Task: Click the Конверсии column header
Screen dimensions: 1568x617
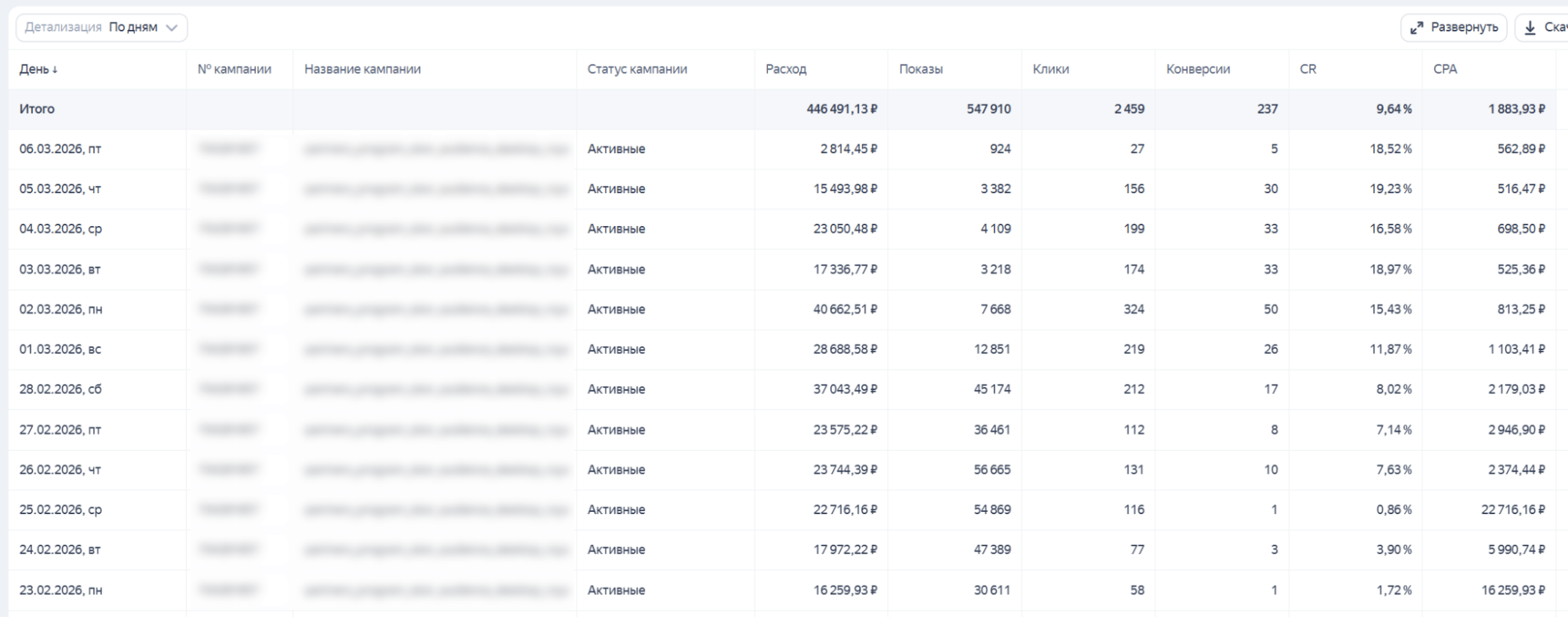Action: pos(1198,69)
